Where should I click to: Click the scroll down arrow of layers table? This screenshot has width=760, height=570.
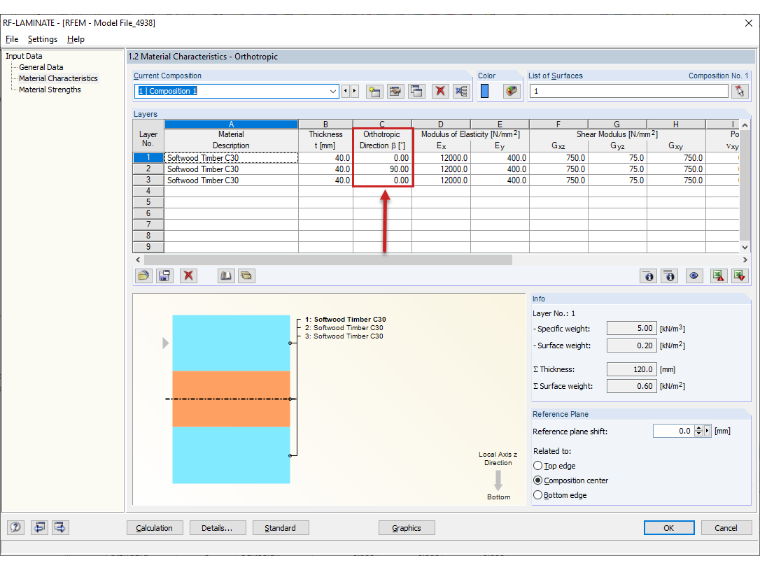[x=745, y=247]
